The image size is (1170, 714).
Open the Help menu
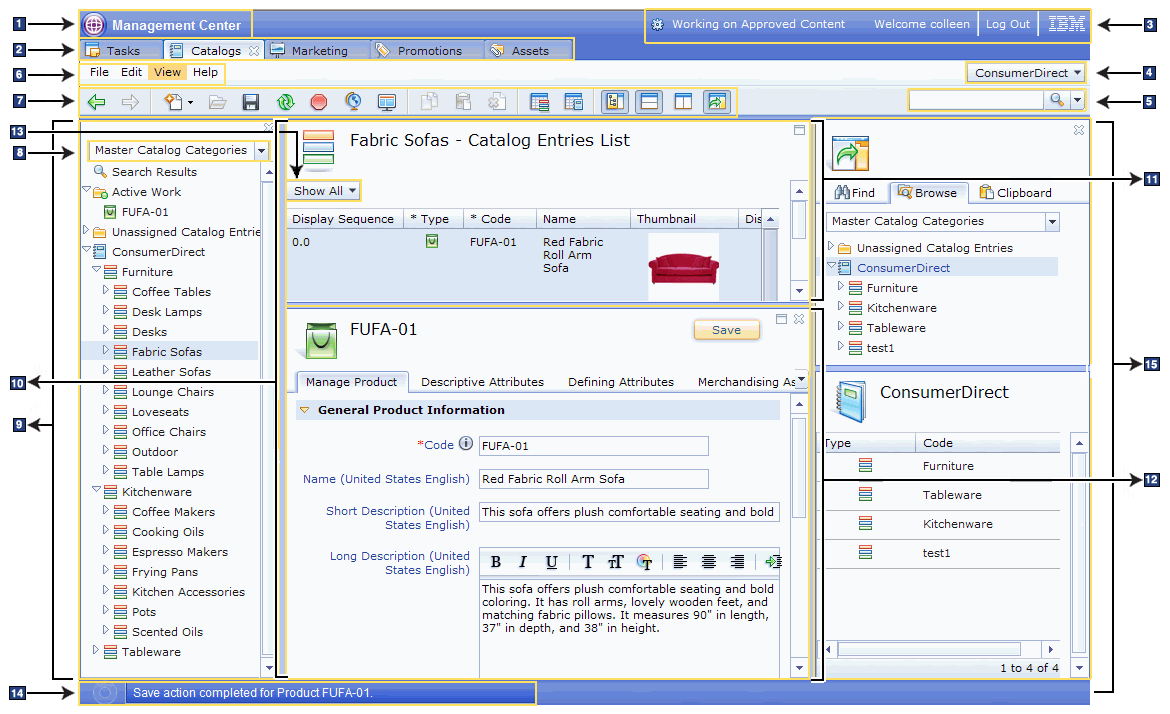pyautogui.click(x=205, y=72)
